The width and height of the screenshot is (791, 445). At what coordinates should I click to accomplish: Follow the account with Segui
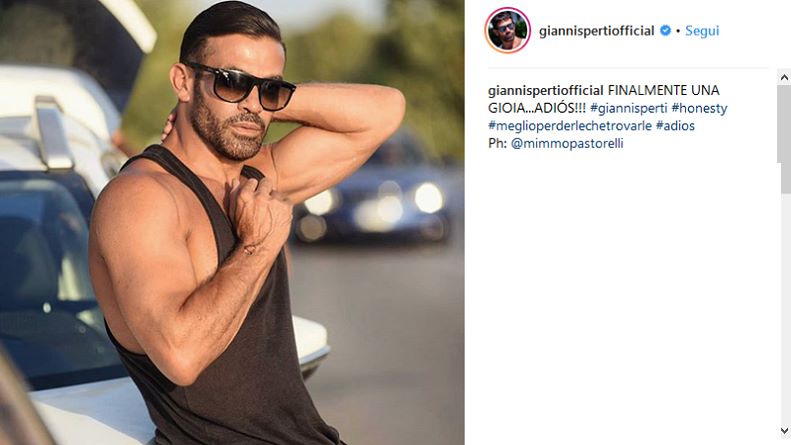coord(702,31)
